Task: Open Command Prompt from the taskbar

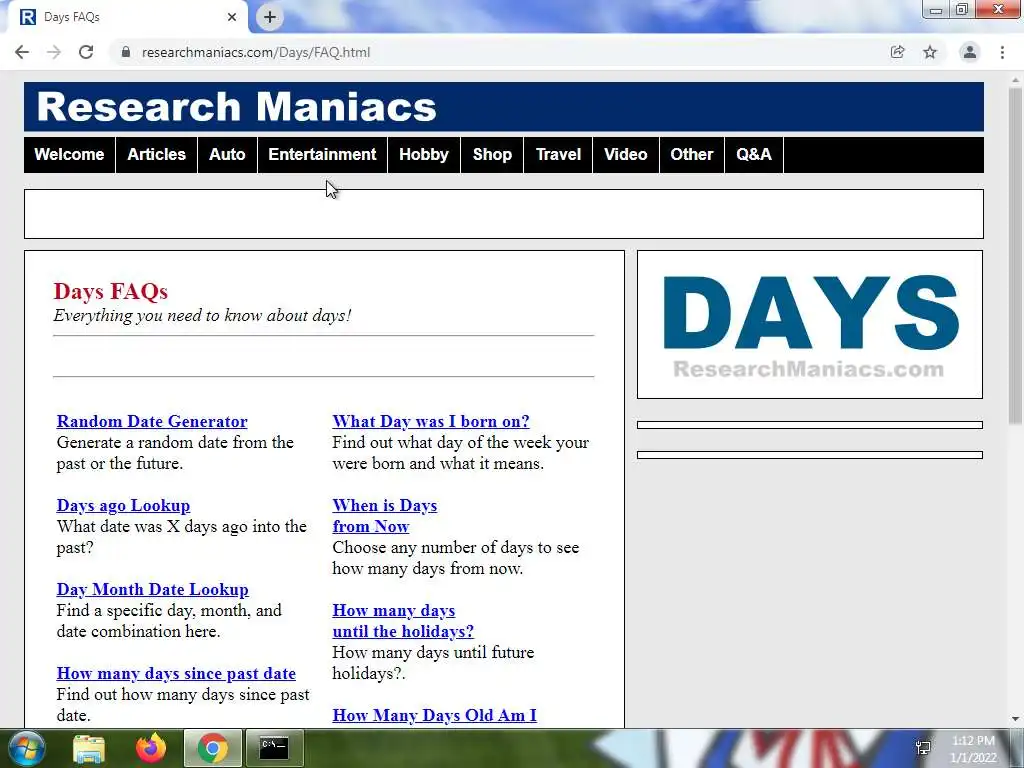Action: (x=274, y=748)
